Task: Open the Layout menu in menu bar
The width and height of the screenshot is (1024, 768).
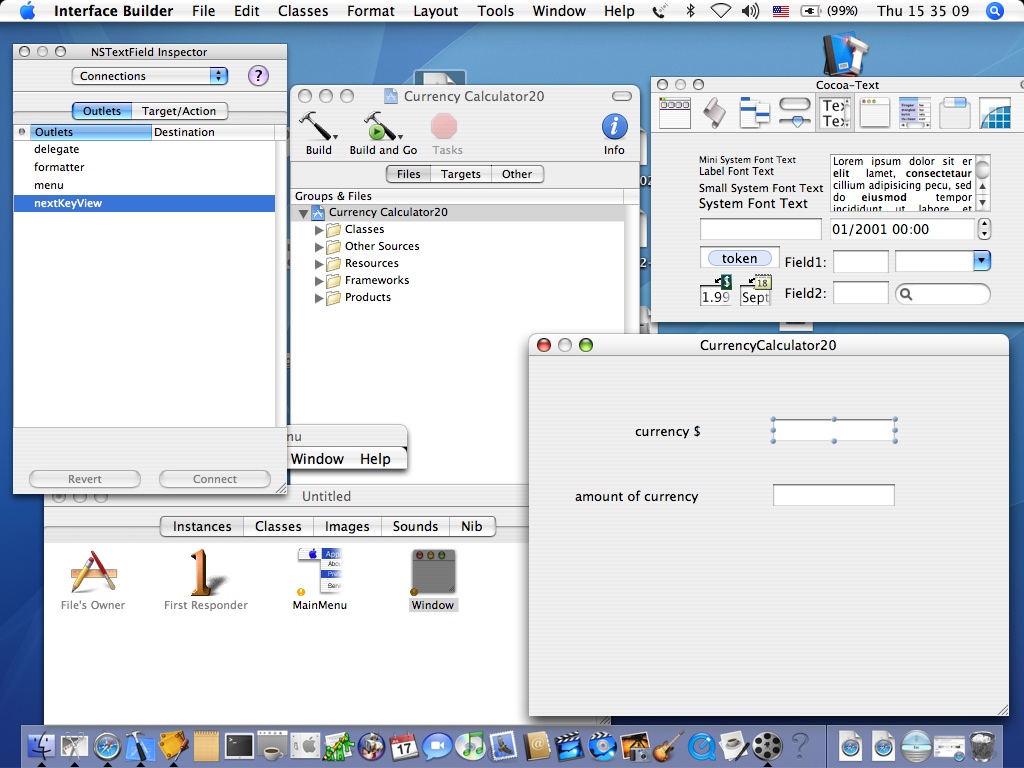Action: point(436,10)
